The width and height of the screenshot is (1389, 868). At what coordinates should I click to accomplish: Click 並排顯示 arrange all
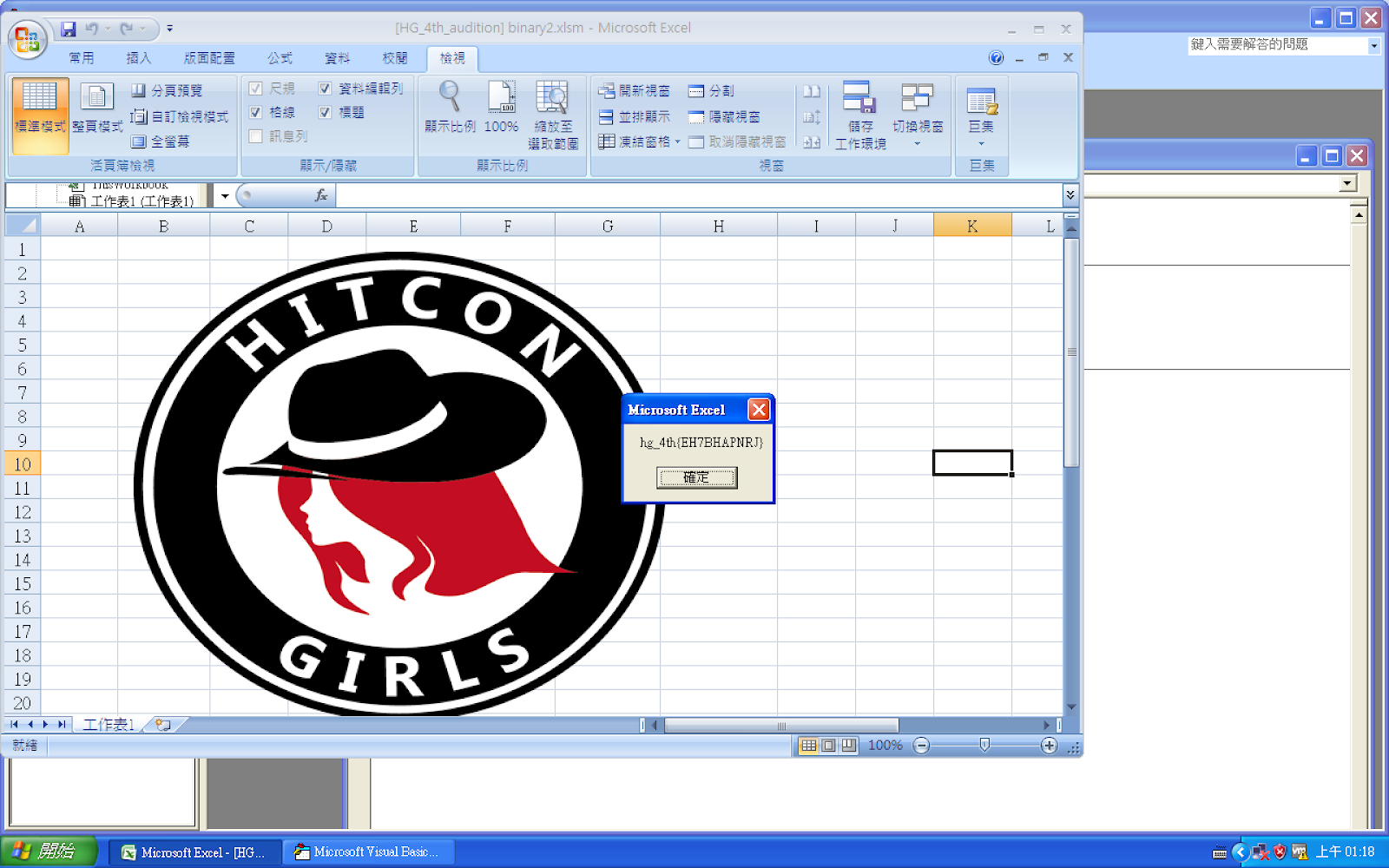(635, 116)
